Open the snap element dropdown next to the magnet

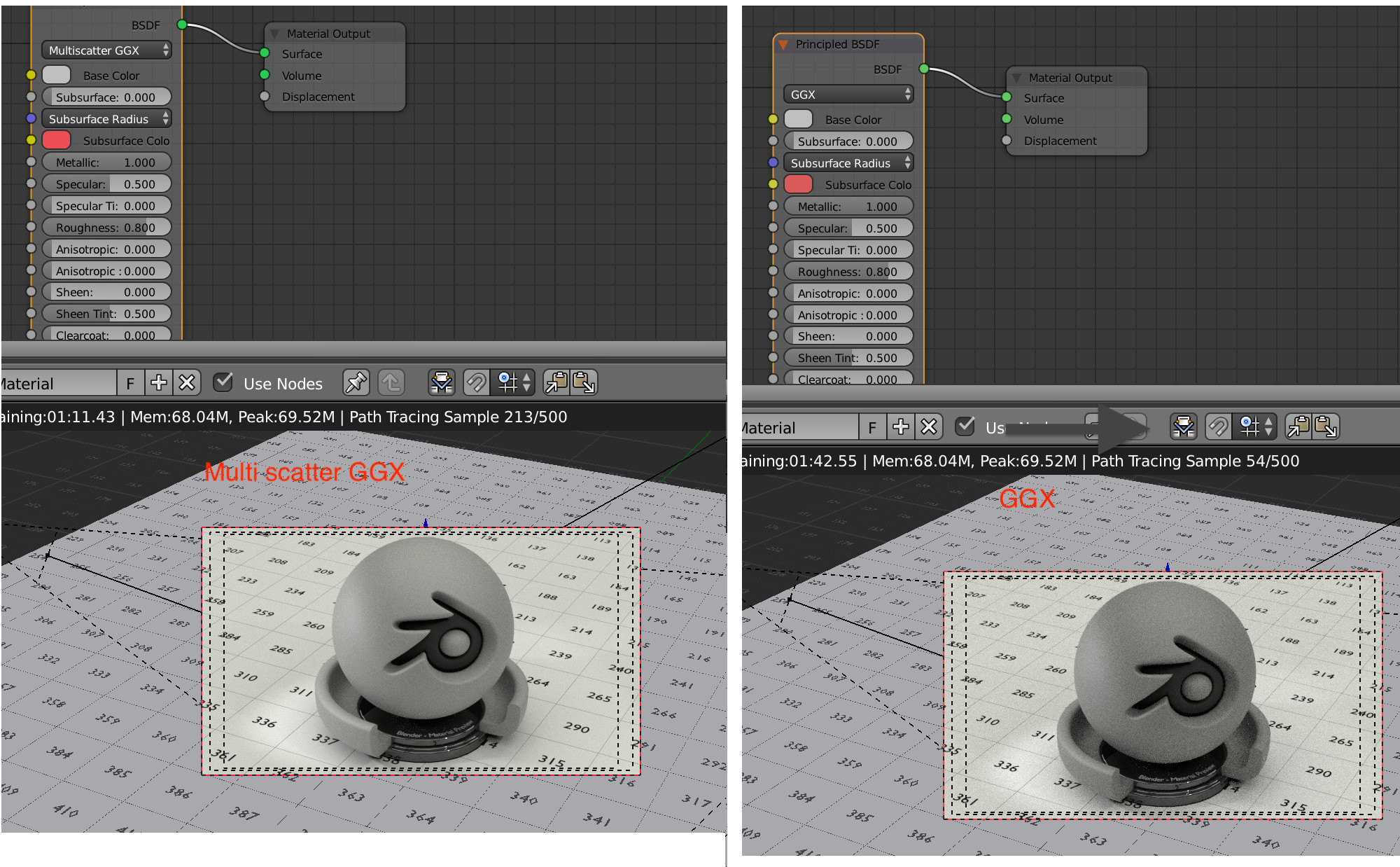[x=509, y=383]
